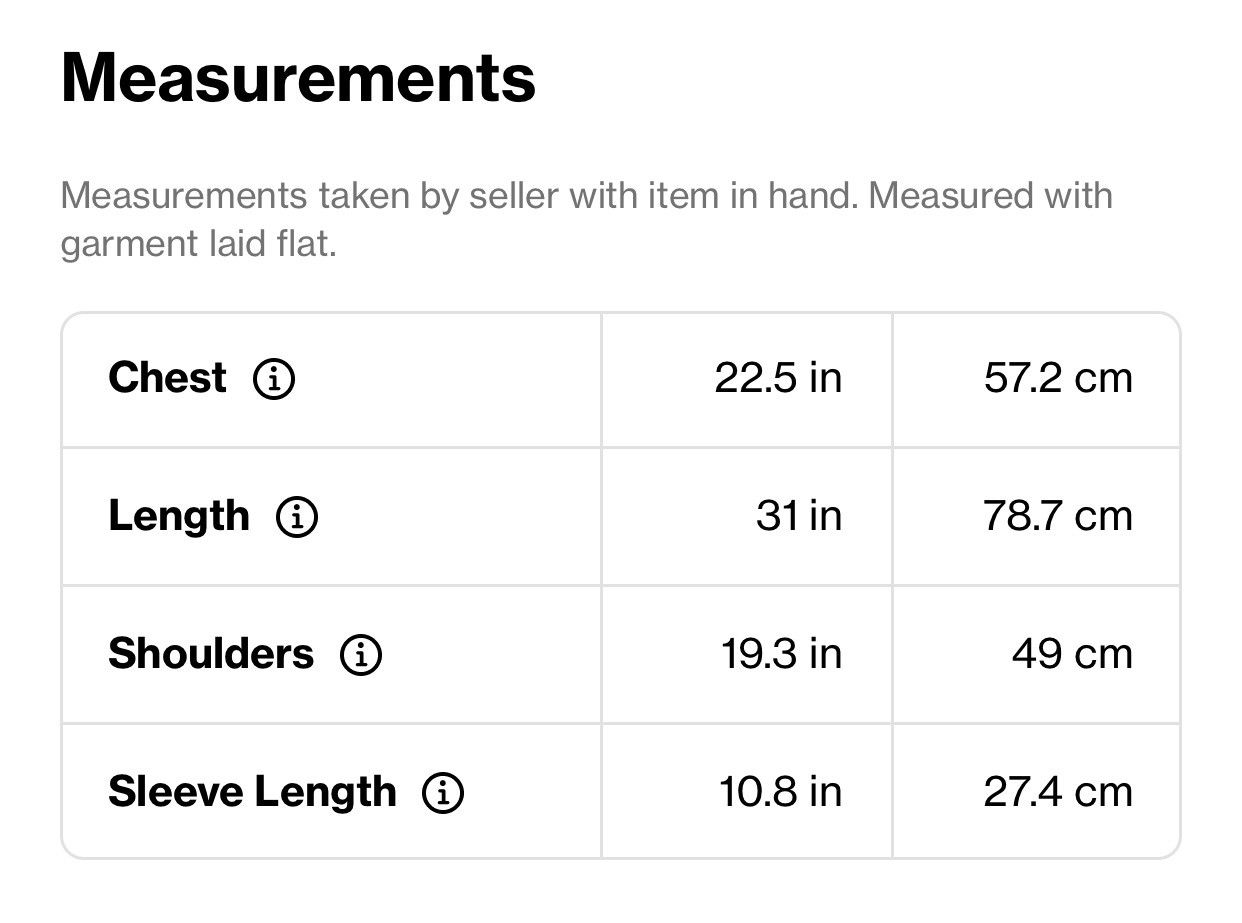Select the 57.2 cm chest value
The image size is (1242, 923).
point(1058,379)
